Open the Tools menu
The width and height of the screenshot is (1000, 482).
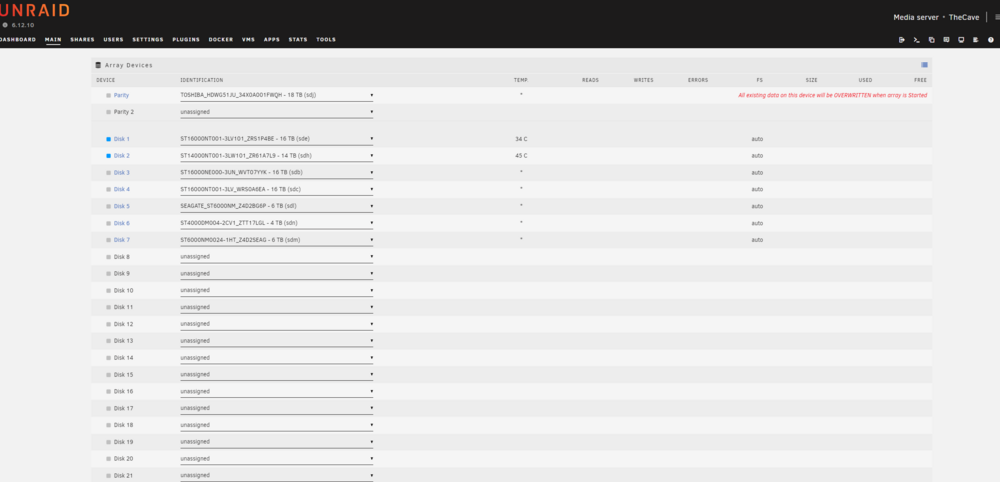coord(326,40)
